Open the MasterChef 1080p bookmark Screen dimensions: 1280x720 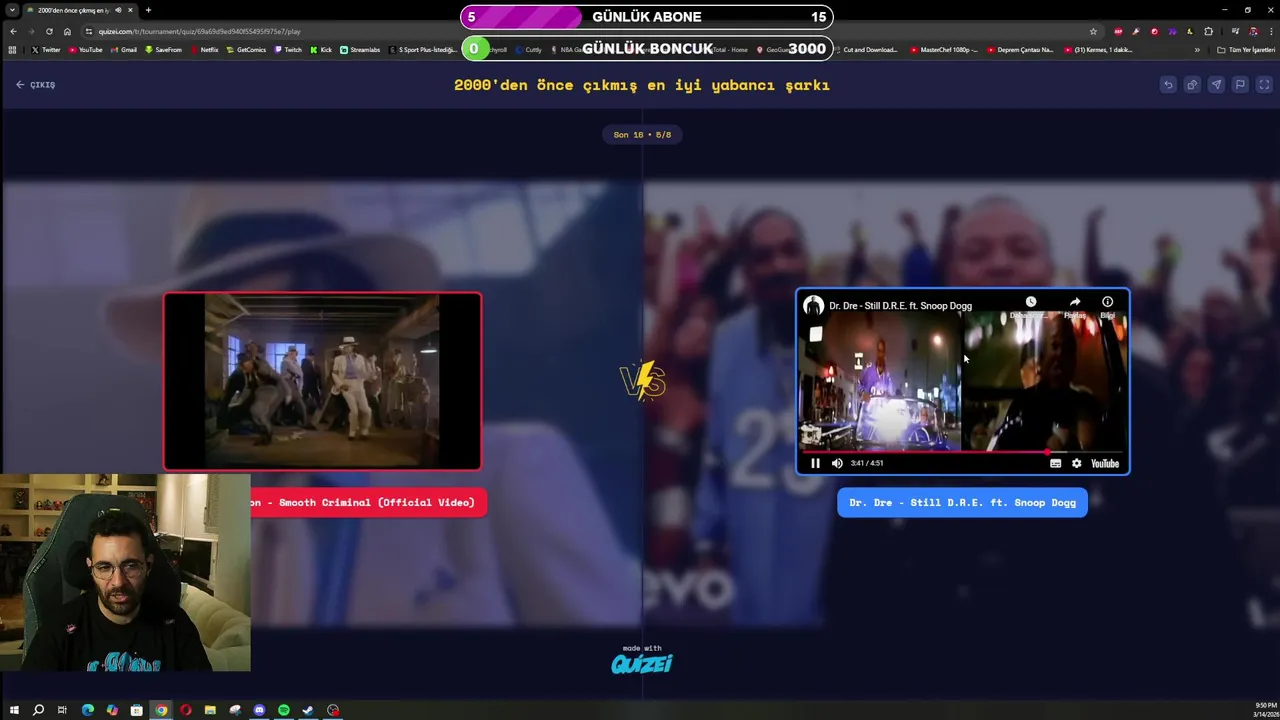[944, 50]
